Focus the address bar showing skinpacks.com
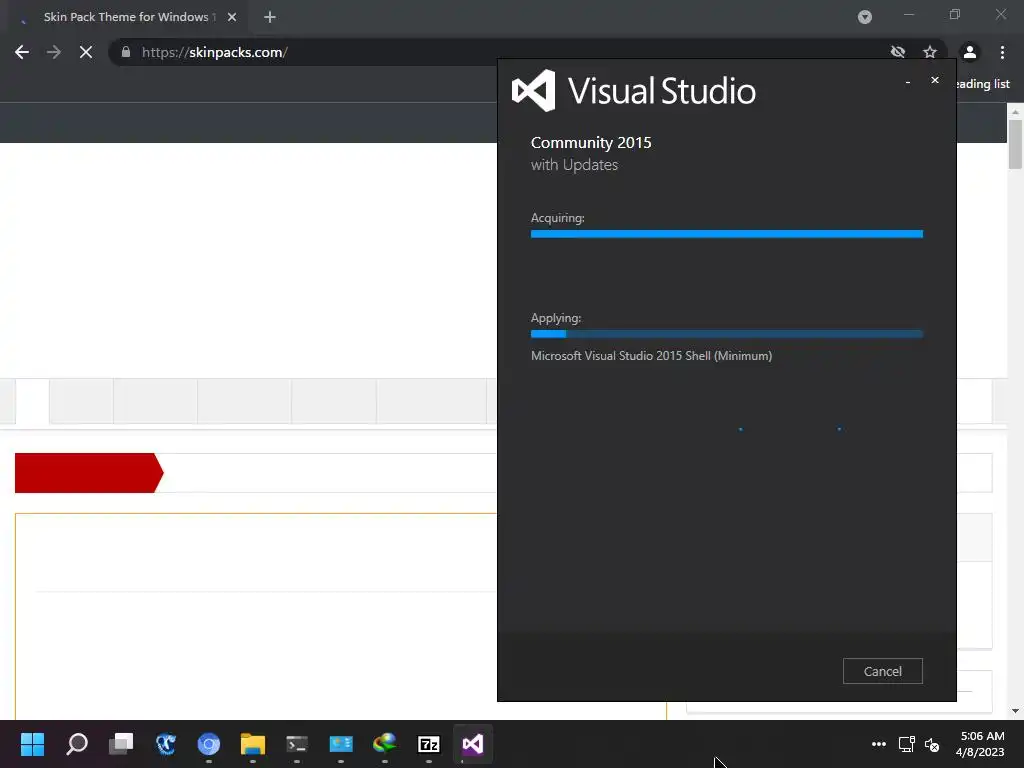 496,52
